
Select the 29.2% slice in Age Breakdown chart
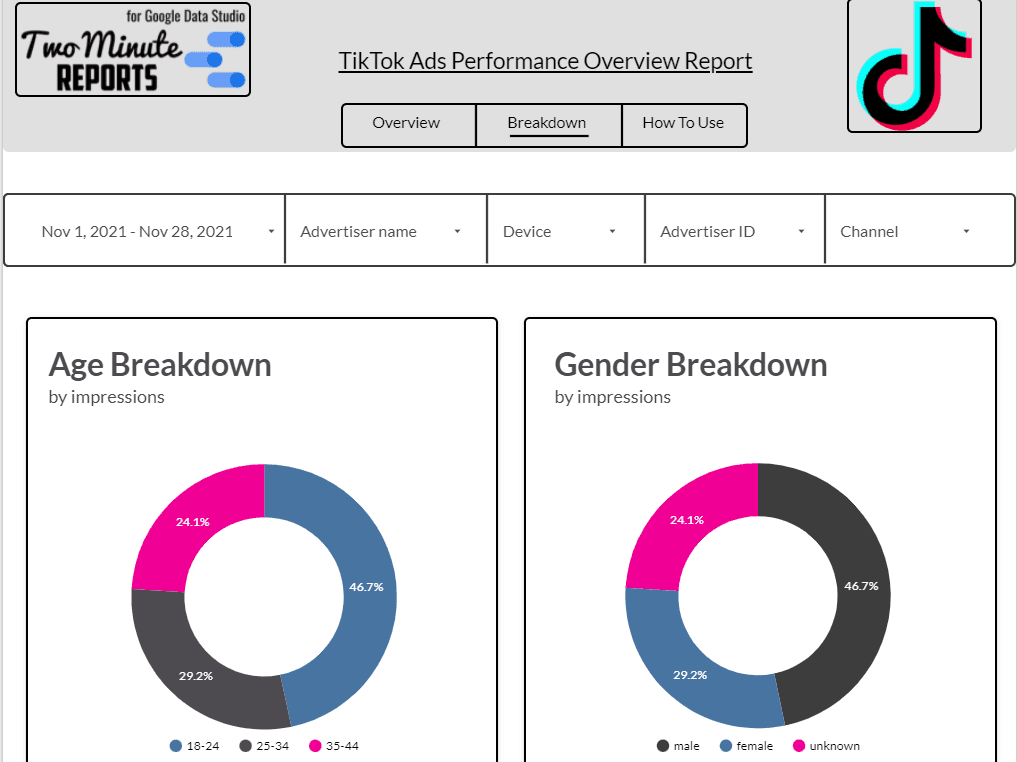pos(195,674)
